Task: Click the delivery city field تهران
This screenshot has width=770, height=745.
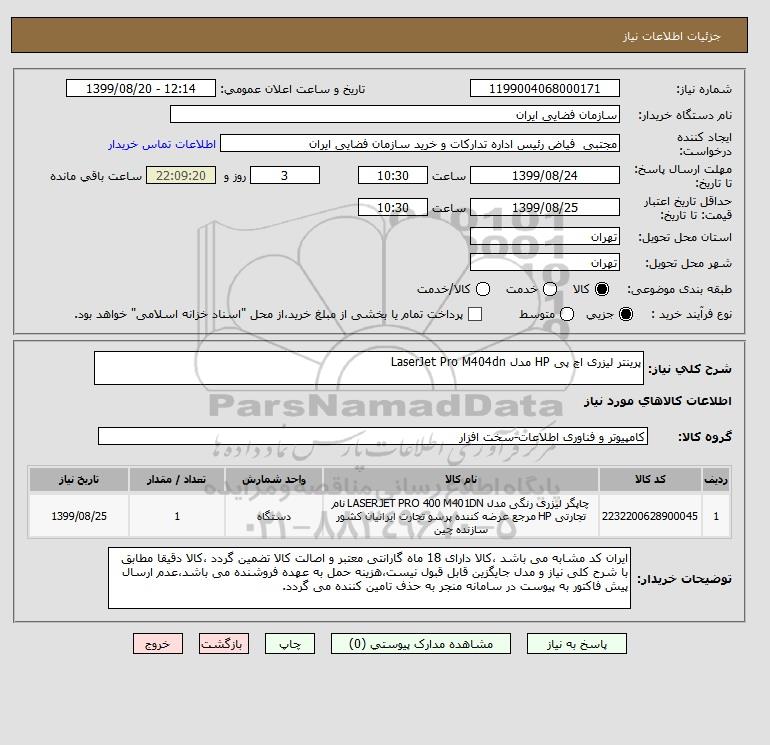Action: coord(545,263)
